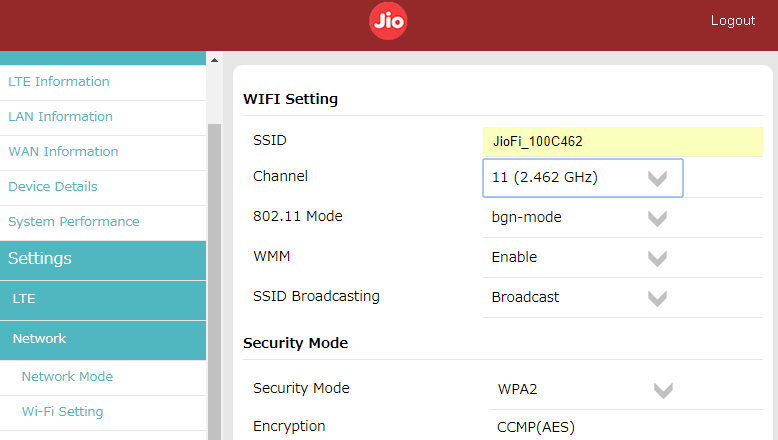Open the Channel dropdown

pyautogui.click(x=582, y=178)
